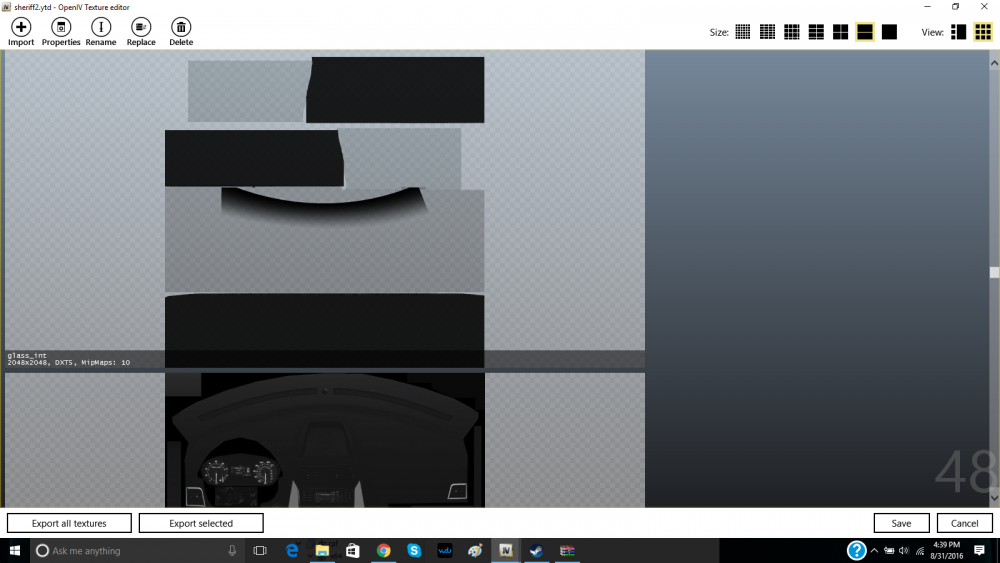The image size is (1000, 563).
Task: Open Task View on the taskbar
Action: 260,551
